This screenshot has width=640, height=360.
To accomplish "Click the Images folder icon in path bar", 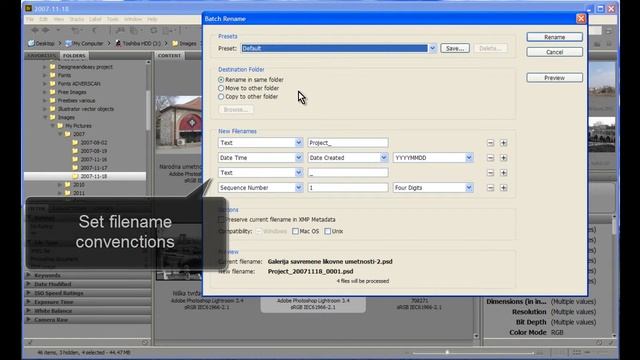I will tap(175, 43).
